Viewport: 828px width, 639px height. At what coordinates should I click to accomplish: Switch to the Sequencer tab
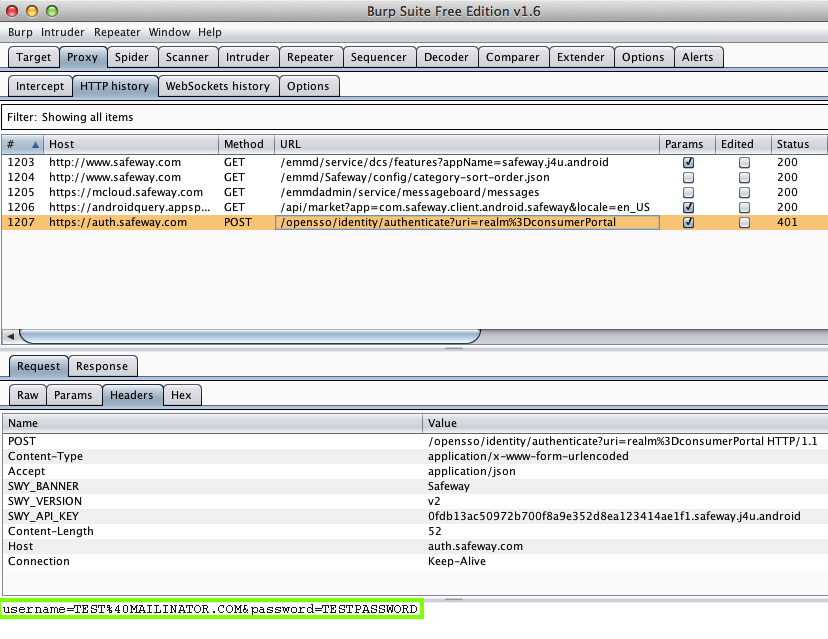[379, 57]
